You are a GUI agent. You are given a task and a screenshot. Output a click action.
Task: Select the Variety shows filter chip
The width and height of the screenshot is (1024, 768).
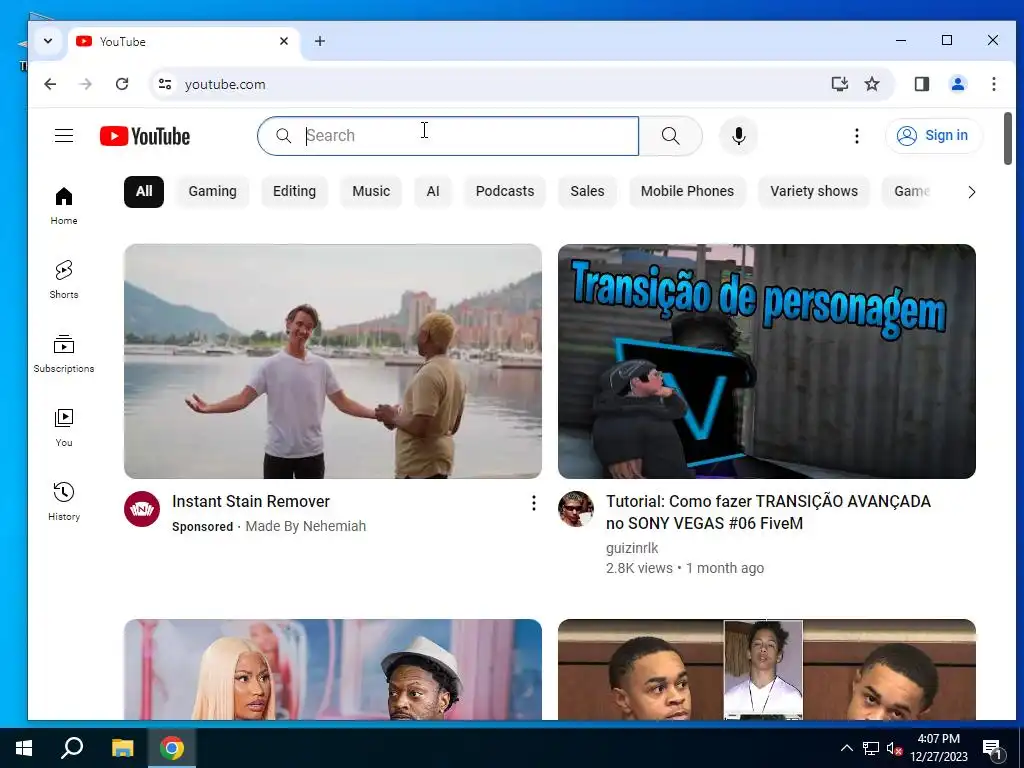click(814, 191)
